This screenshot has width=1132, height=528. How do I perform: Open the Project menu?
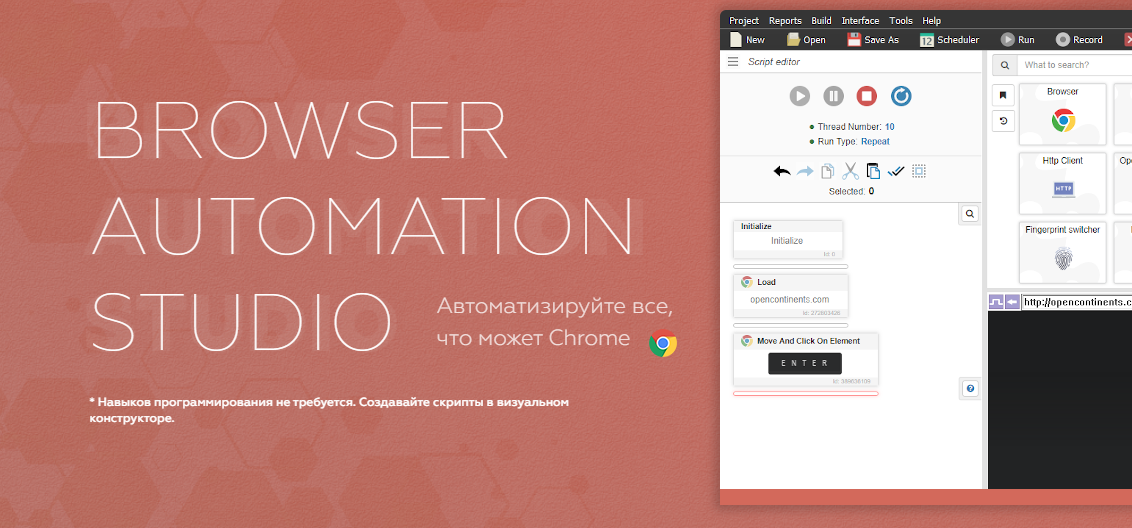[744, 21]
